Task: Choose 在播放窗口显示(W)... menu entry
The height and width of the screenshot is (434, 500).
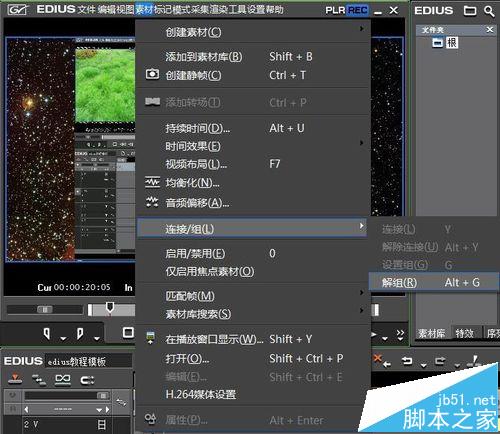Action: pos(253,339)
